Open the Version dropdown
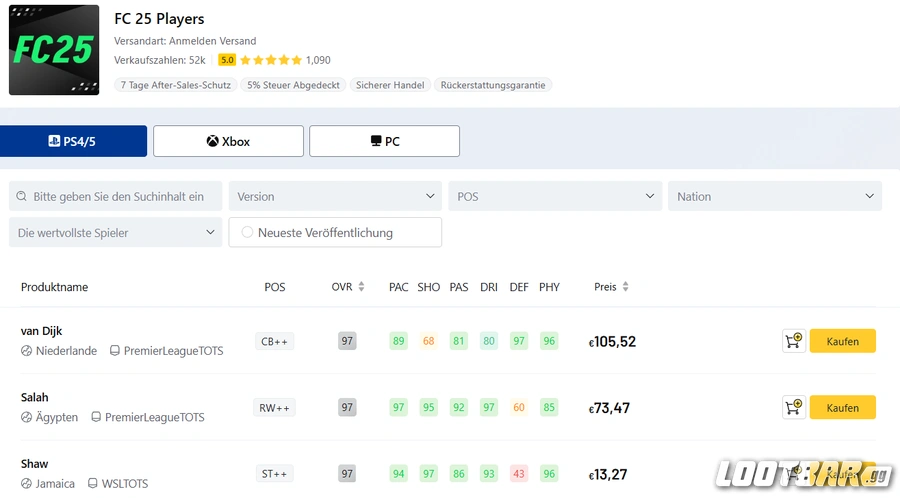The height and width of the screenshot is (498, 900). [x=335, y=196]
